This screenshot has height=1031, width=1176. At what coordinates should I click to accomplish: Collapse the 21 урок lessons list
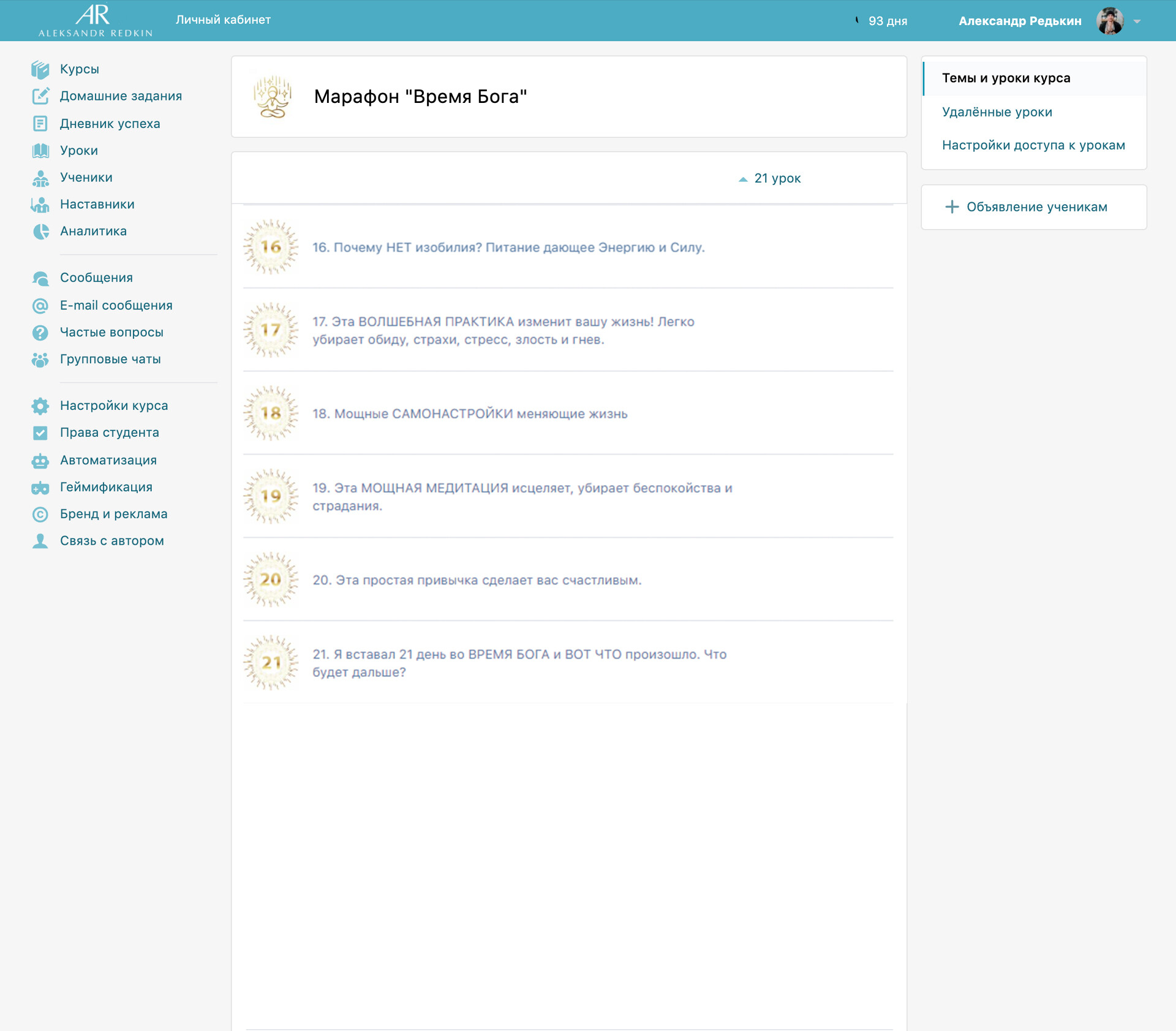point(770,178)
